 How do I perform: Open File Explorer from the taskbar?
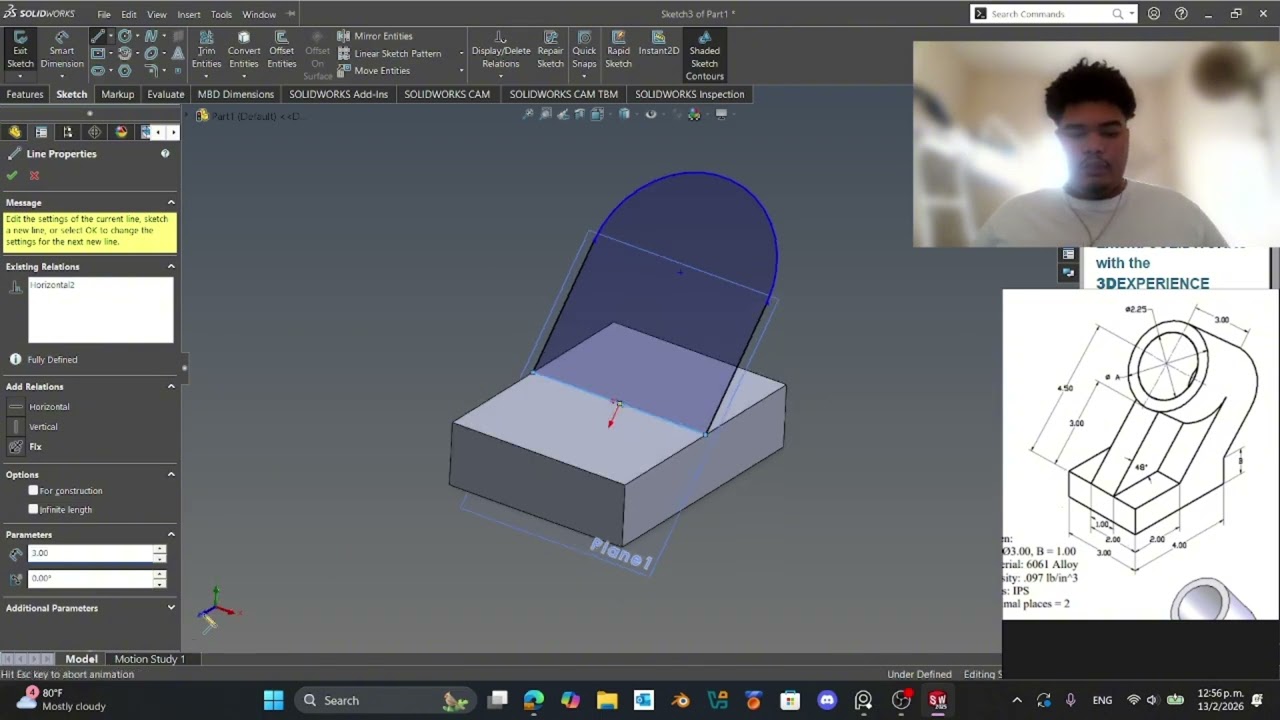pyautogui.click(x=607, y=700)
